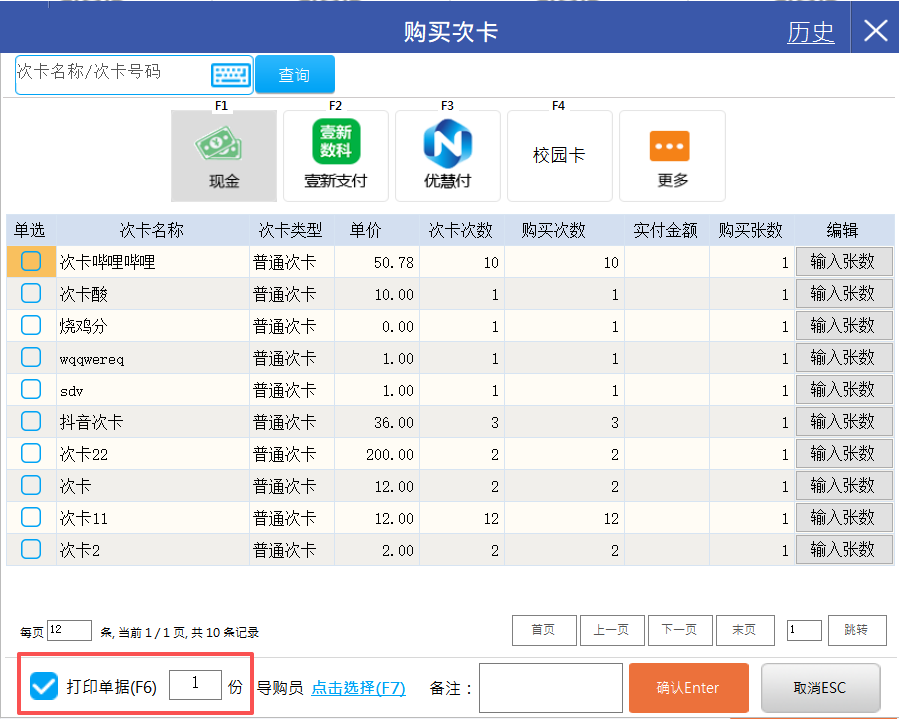Tick the checkbox for 次卡哔哩哔哩

31,262
